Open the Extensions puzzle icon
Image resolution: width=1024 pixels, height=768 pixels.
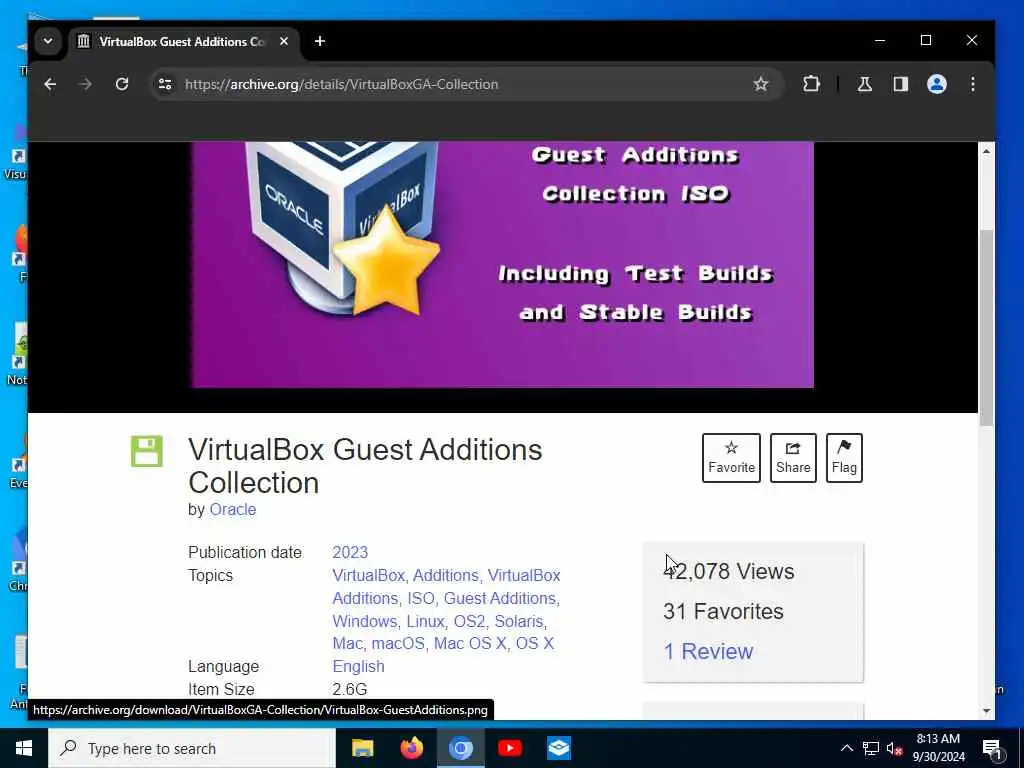(811, 84)
